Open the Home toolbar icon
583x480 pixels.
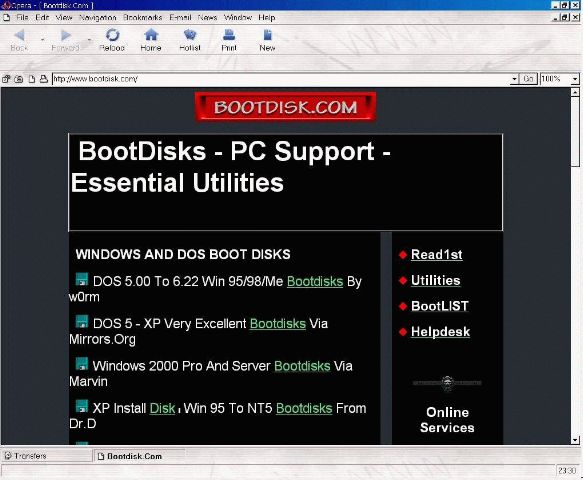click(151, 35)
